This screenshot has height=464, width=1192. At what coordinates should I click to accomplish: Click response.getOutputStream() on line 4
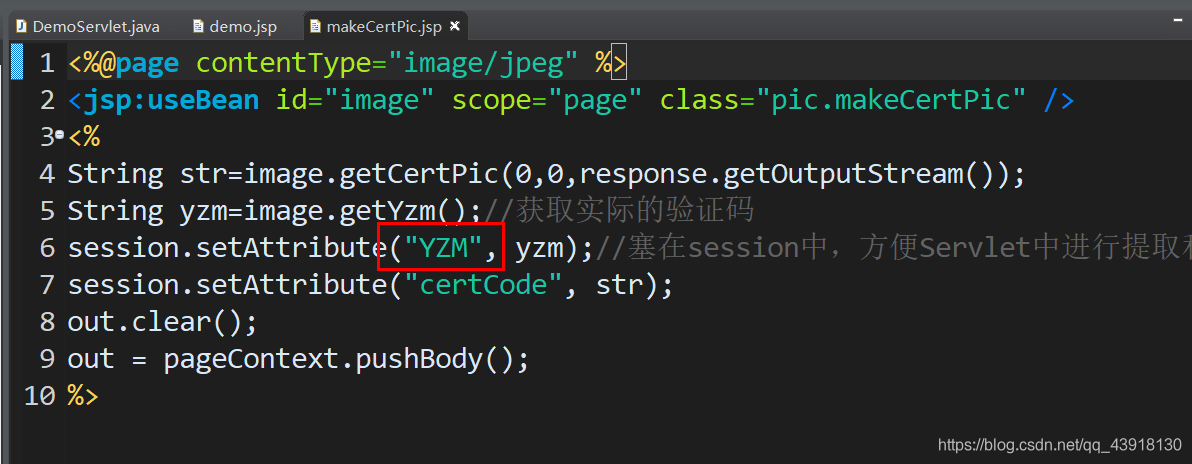(x=793, y=174)
